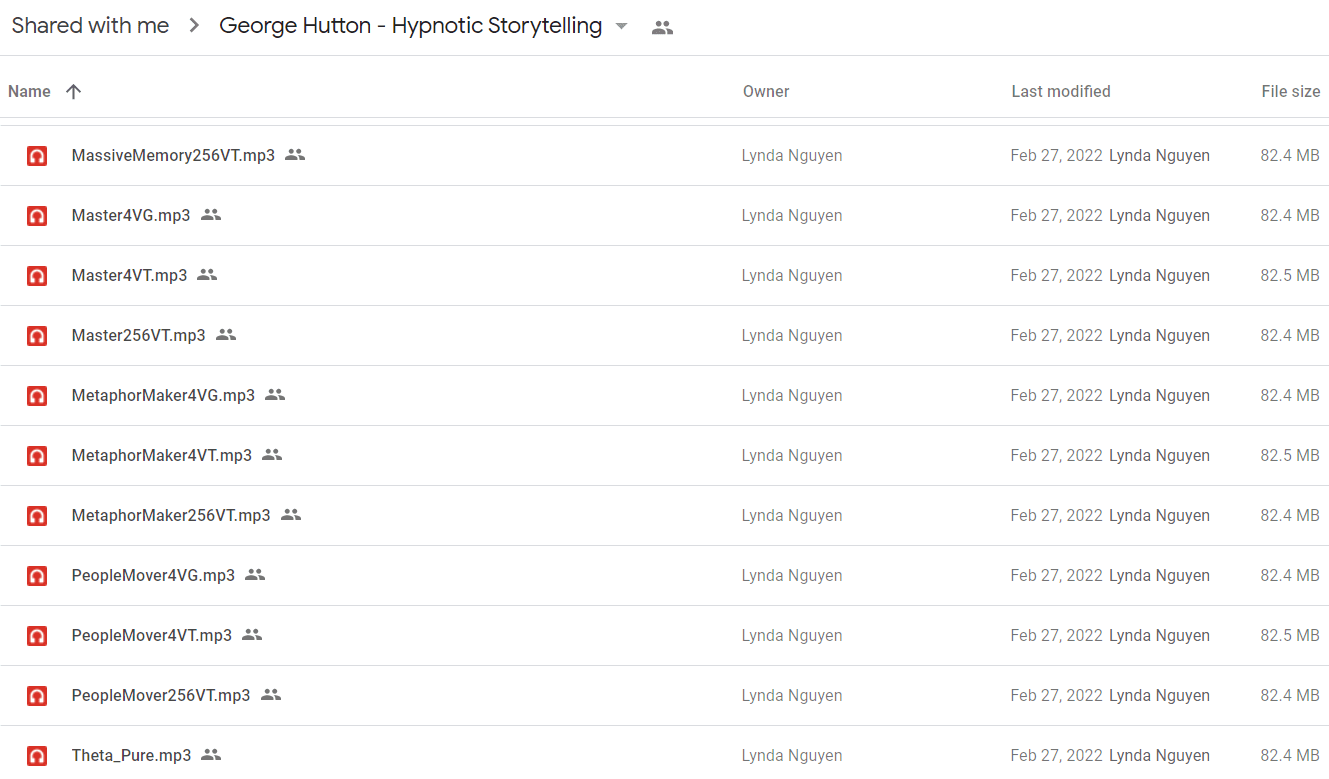Click the audio icon for MetaphorMaker4VG.mp3
Image resolution: width=1329 pixels, height=779 pixels.
tap(37, 396)
